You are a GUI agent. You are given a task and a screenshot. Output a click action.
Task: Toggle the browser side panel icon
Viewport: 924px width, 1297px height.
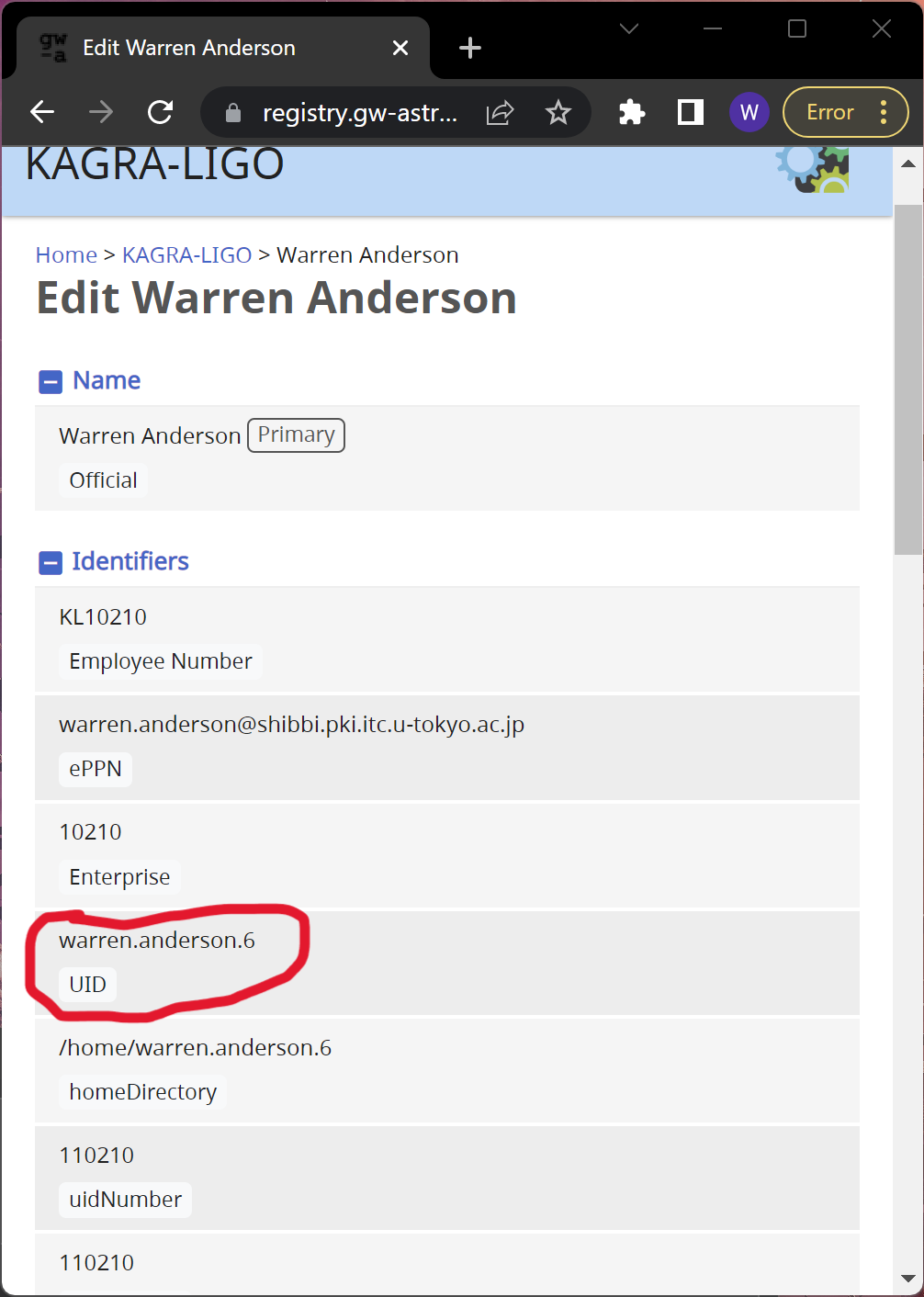click(691, 112)
